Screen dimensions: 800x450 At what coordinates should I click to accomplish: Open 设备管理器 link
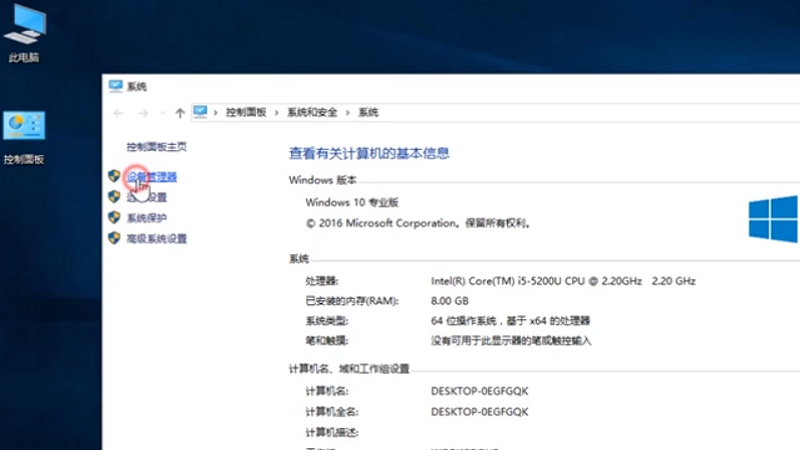point(152,177)
